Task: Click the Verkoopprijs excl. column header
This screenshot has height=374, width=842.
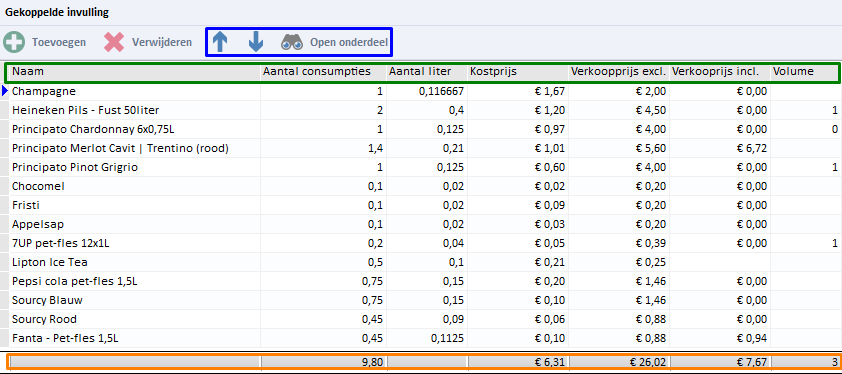Action: [619, 72]
